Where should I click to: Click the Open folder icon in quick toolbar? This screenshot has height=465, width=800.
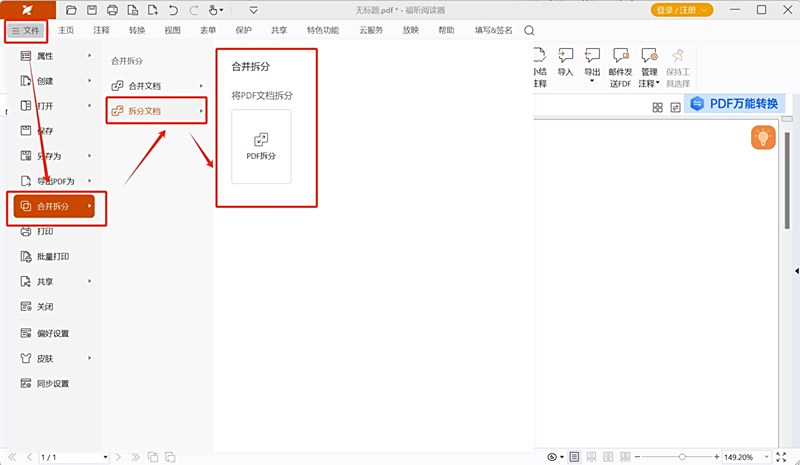pos(71,10)
